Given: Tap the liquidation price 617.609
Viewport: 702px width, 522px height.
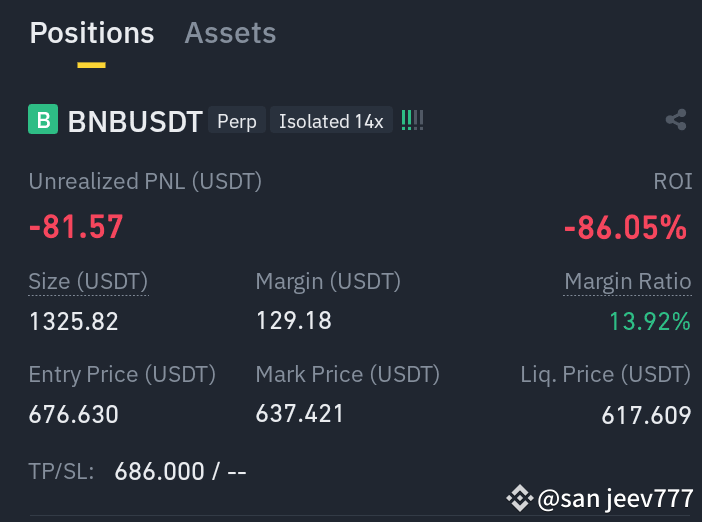Looking at the screenshot, I should [646, 415].
